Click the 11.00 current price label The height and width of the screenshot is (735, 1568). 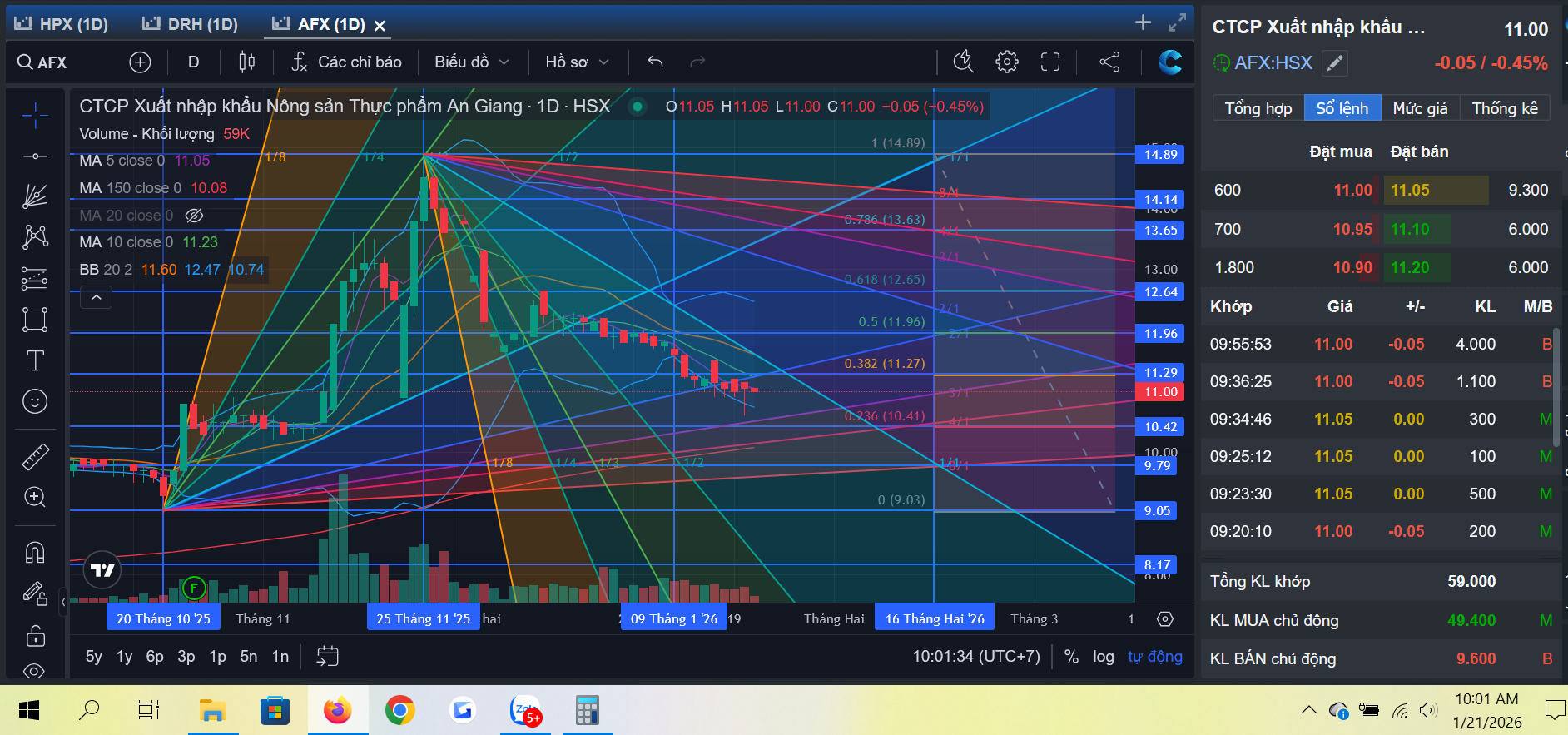click(1160, 391)
